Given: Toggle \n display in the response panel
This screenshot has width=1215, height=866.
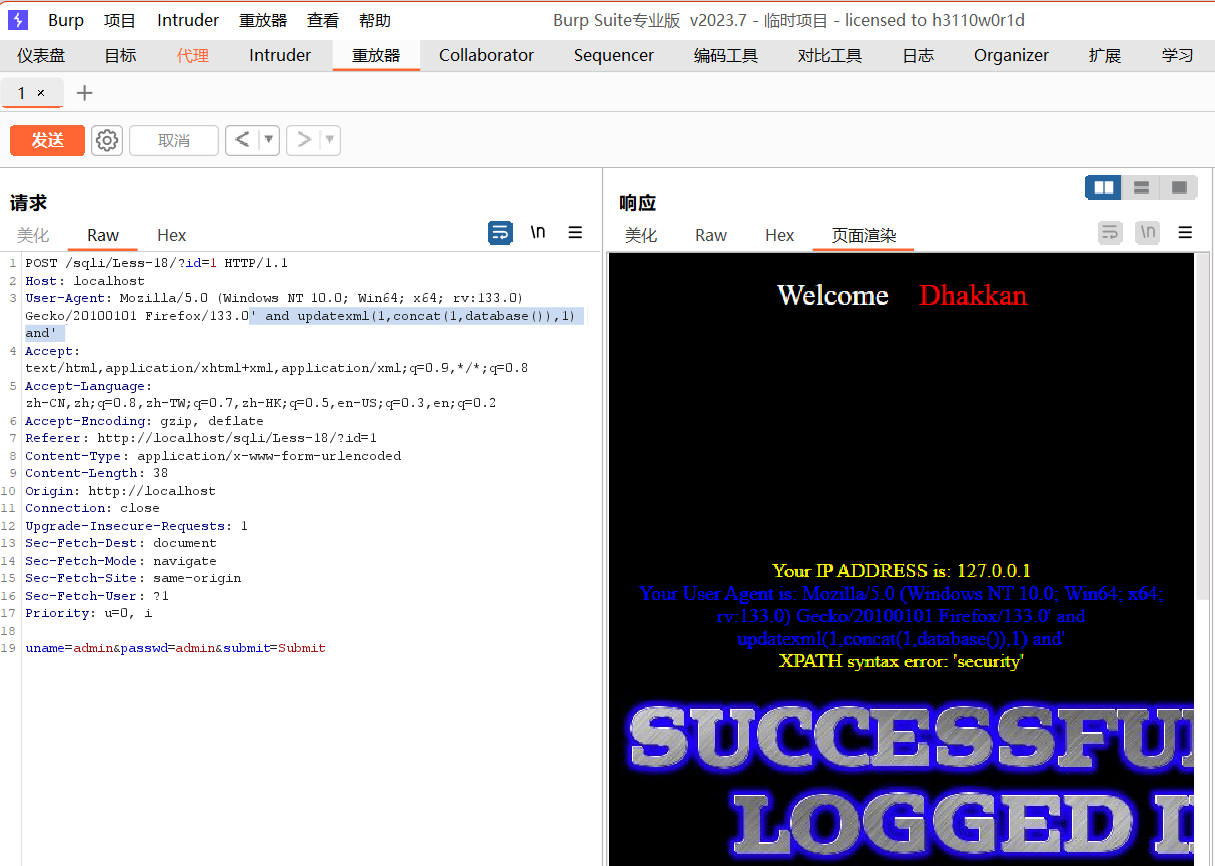Looking at the screenshot, I should click(x=1148, y=233).
